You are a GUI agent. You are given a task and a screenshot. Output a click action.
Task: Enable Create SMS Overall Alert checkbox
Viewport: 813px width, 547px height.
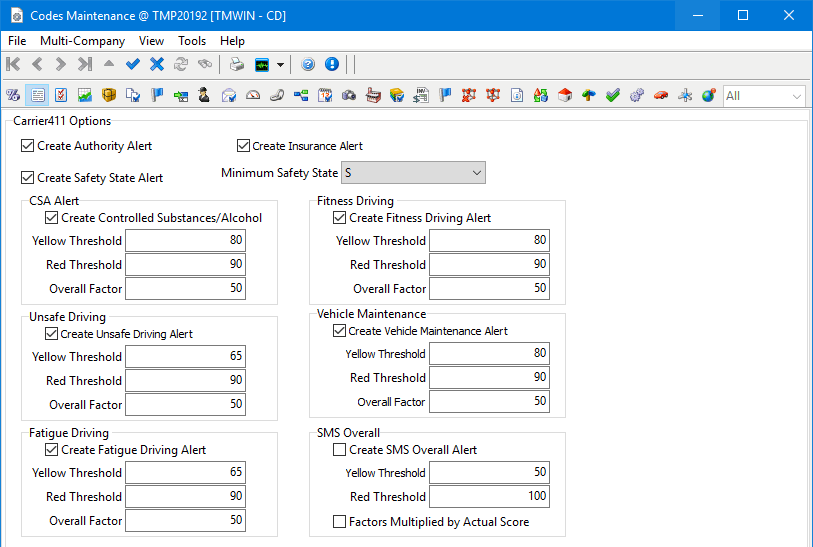pos(340,450)
